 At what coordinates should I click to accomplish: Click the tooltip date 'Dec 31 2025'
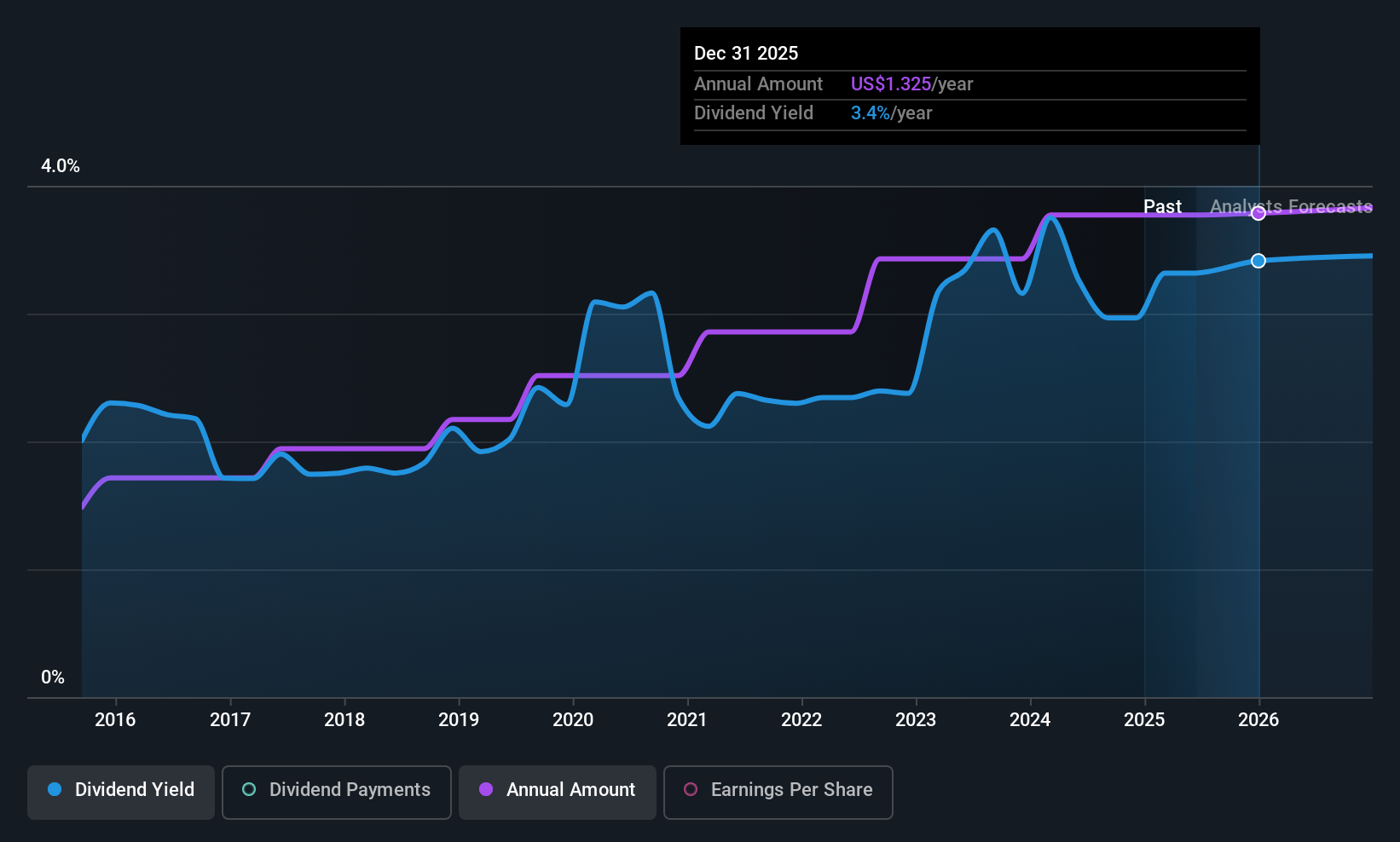(746, 54)
